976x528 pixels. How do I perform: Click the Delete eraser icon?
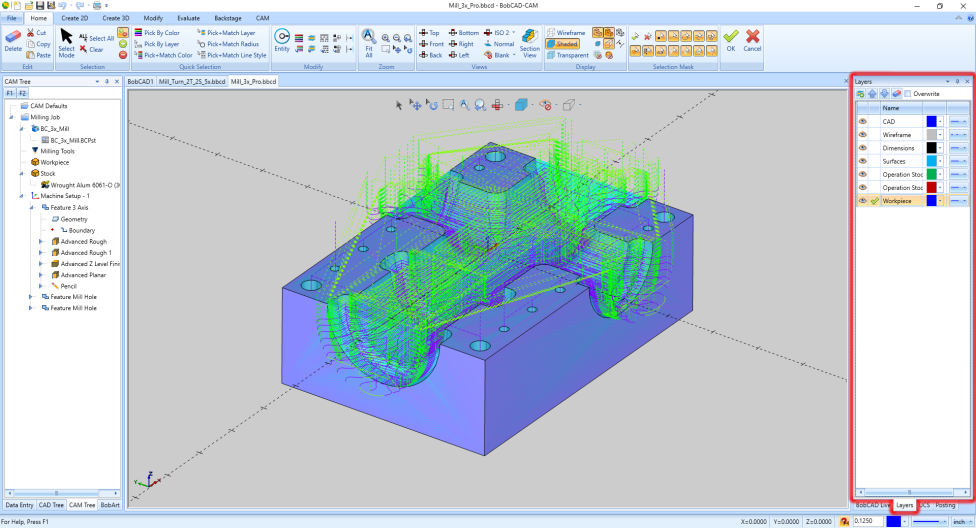12,37
